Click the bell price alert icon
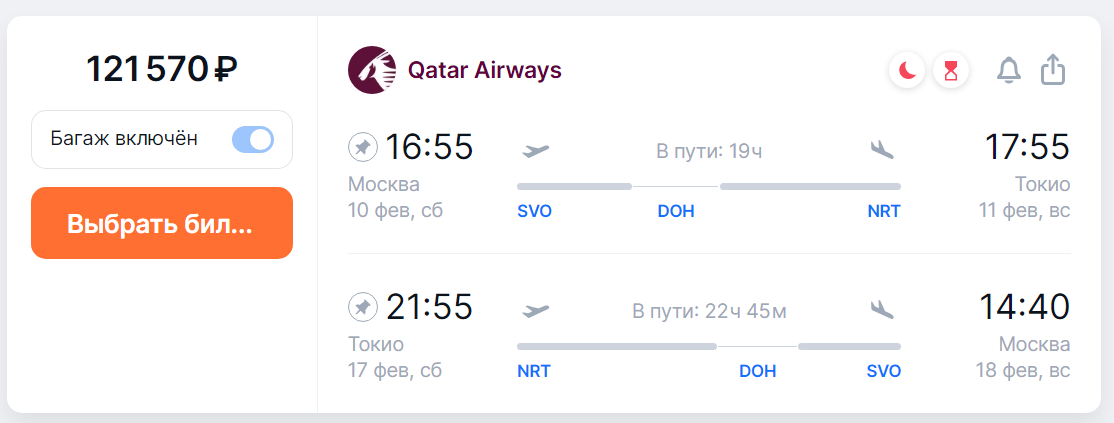1114x423 pixels. tap(1009, 71)
